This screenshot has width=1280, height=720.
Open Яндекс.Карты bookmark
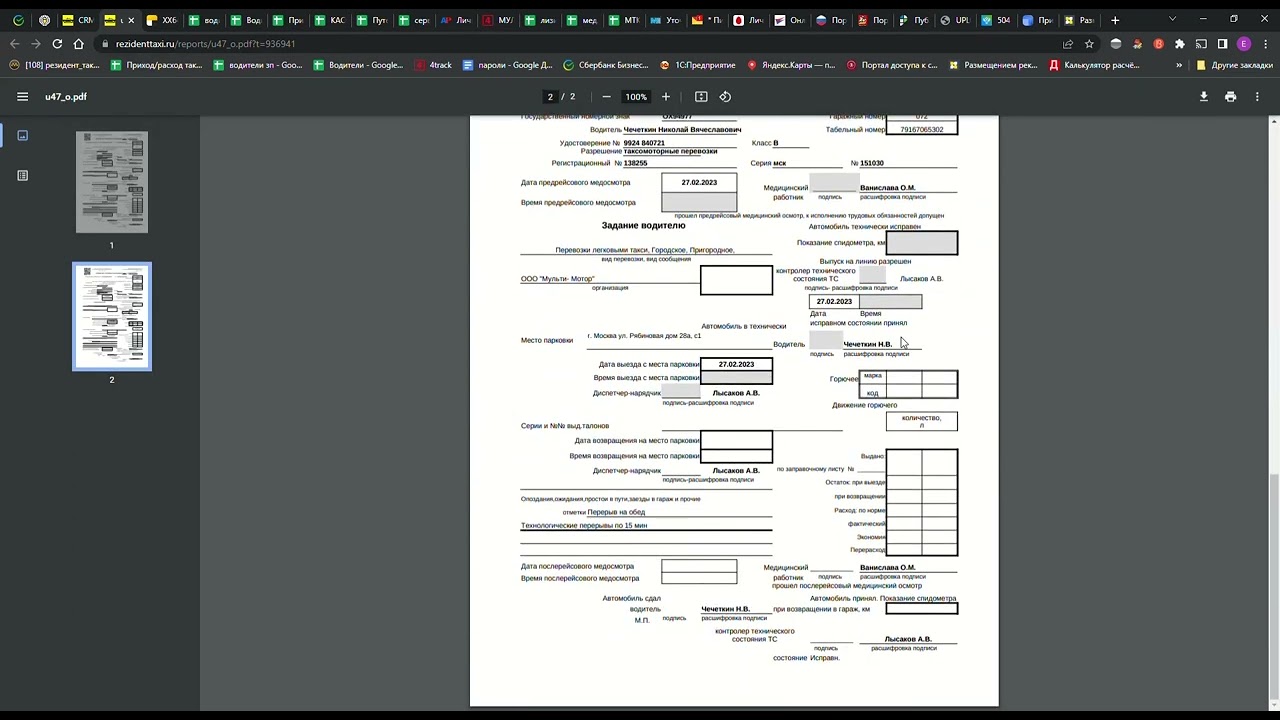(x=791, y=65)
